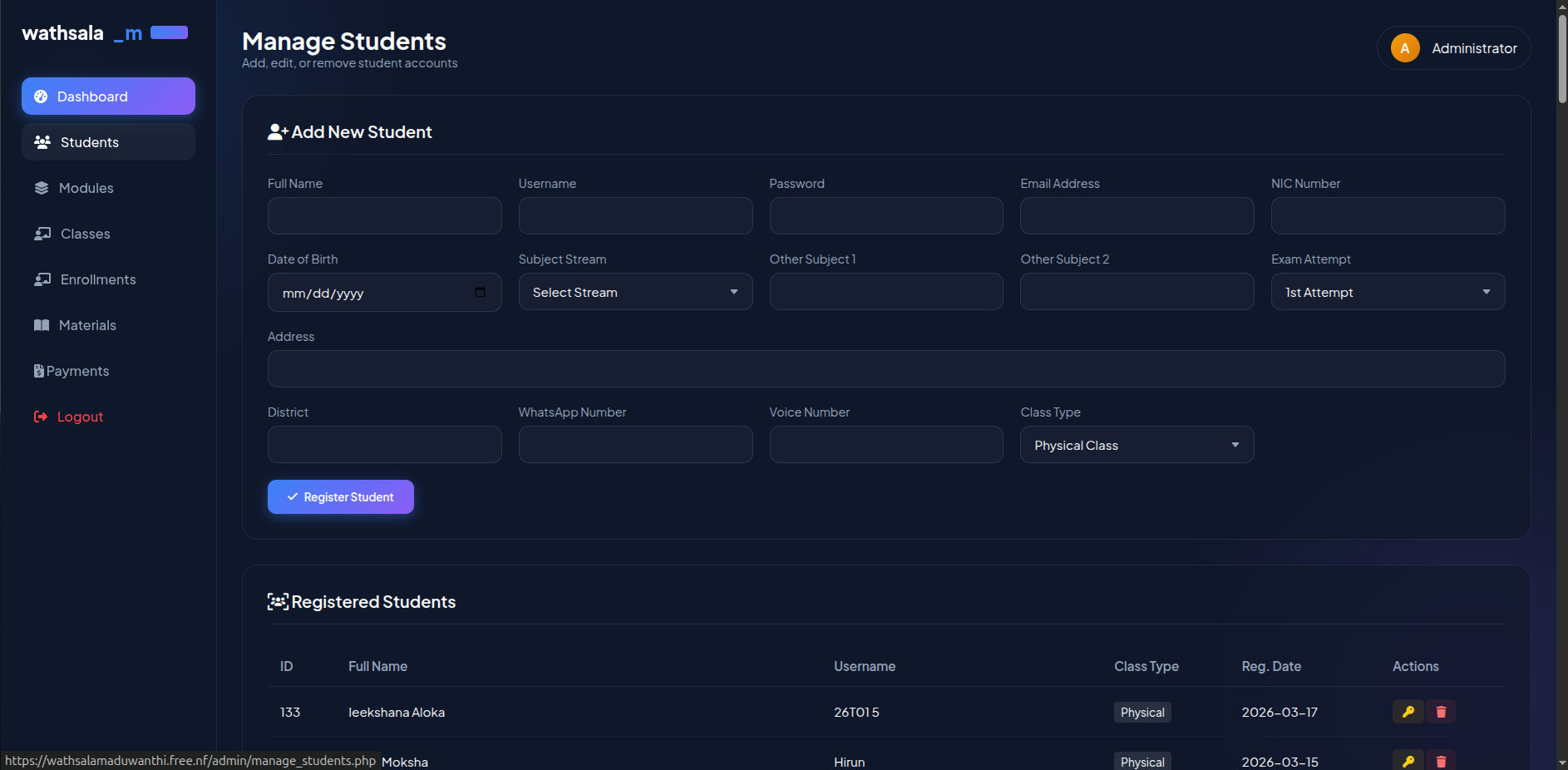The width and height of the screenshot is (1568, 770).
Task: Click the trash icon in Hirun's row
Action: [1441, 761]
